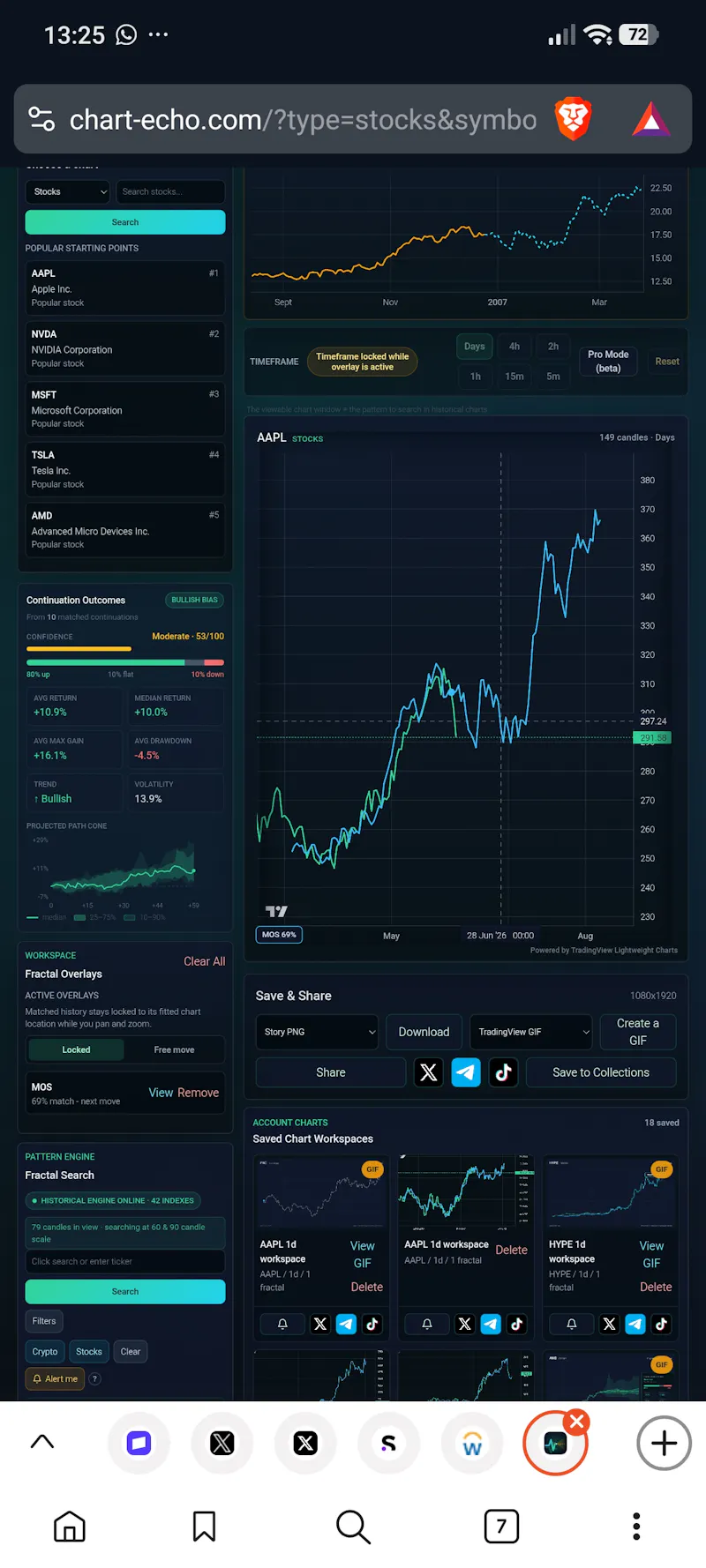Share middle AAPL workspace card to TikTok
The image size is (706, 1568).
516,1324
